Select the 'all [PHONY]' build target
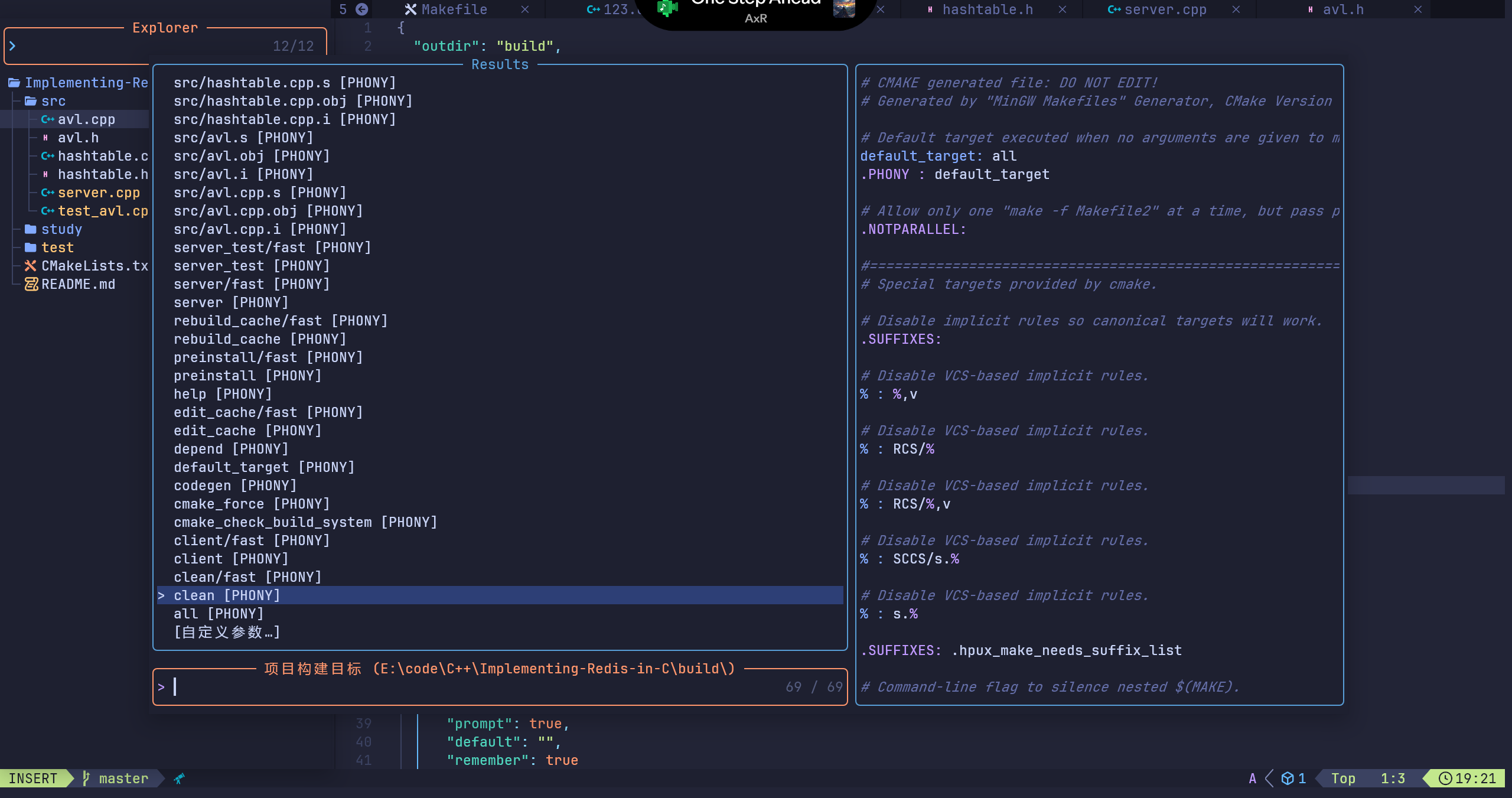Screen dimensions: 1512x798 pyautogui.click(x=219, y=614)
